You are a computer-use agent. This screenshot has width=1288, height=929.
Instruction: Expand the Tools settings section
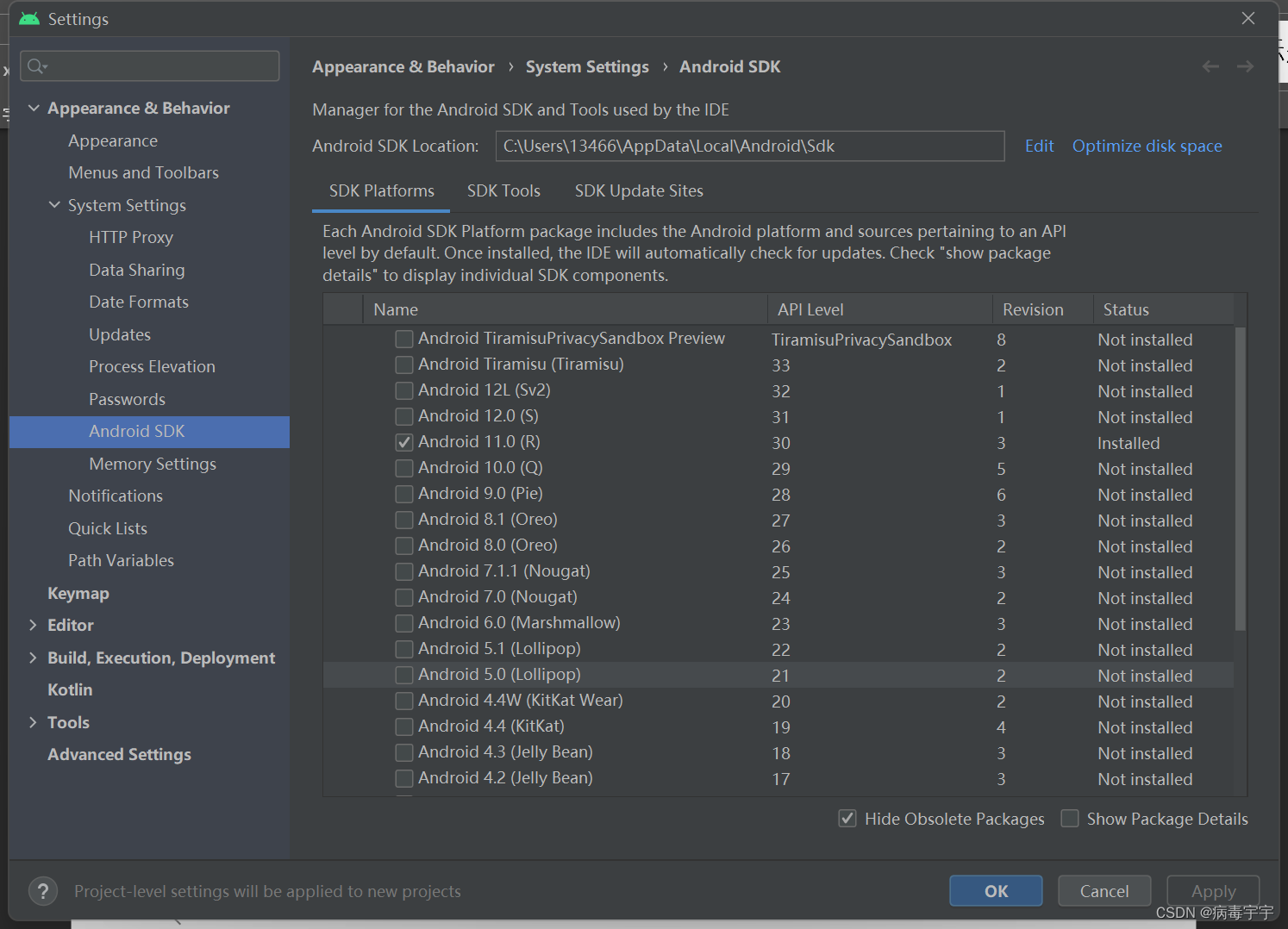click(33, 722)
